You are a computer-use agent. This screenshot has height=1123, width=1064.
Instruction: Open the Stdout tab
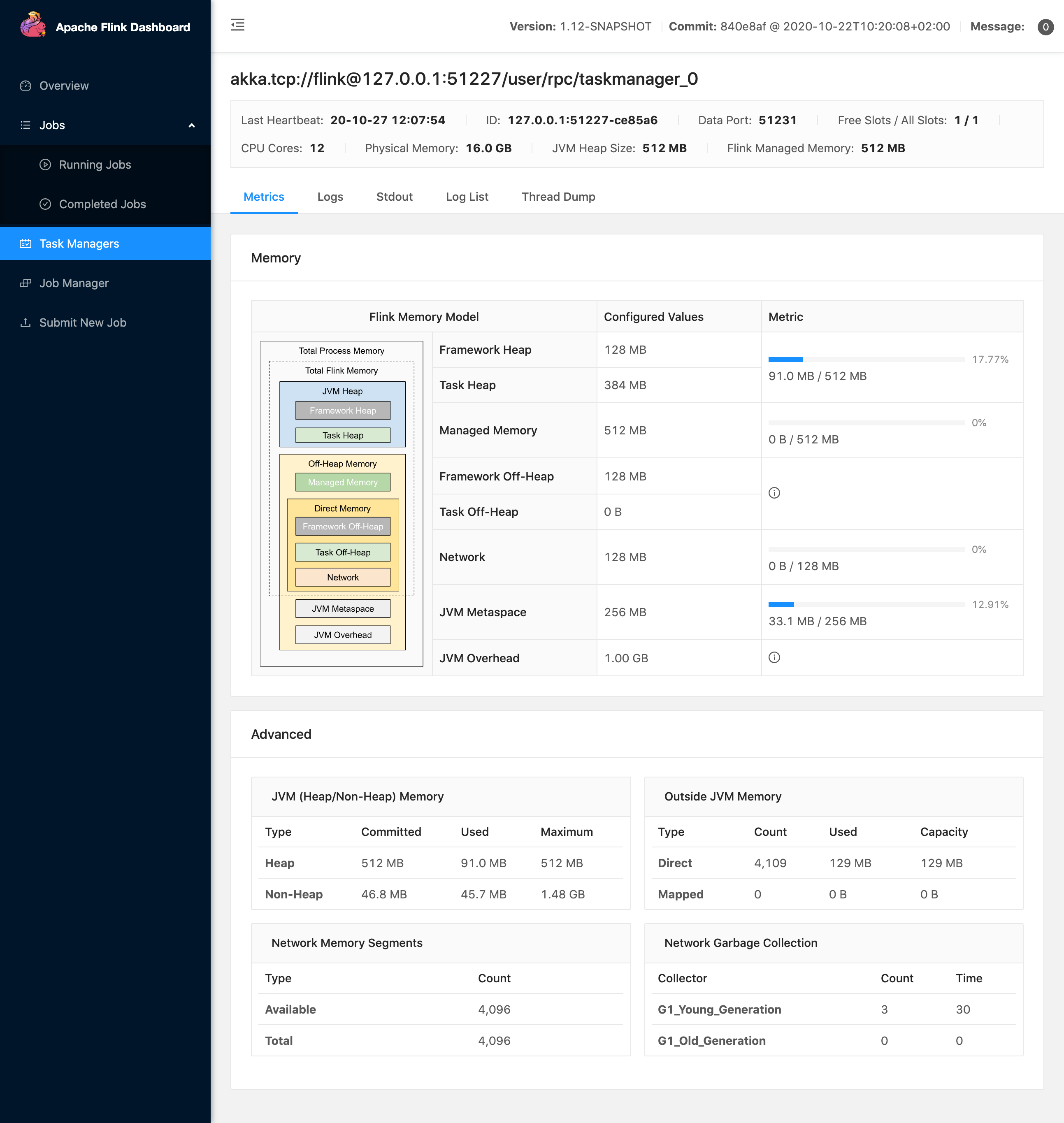[394, 197]
